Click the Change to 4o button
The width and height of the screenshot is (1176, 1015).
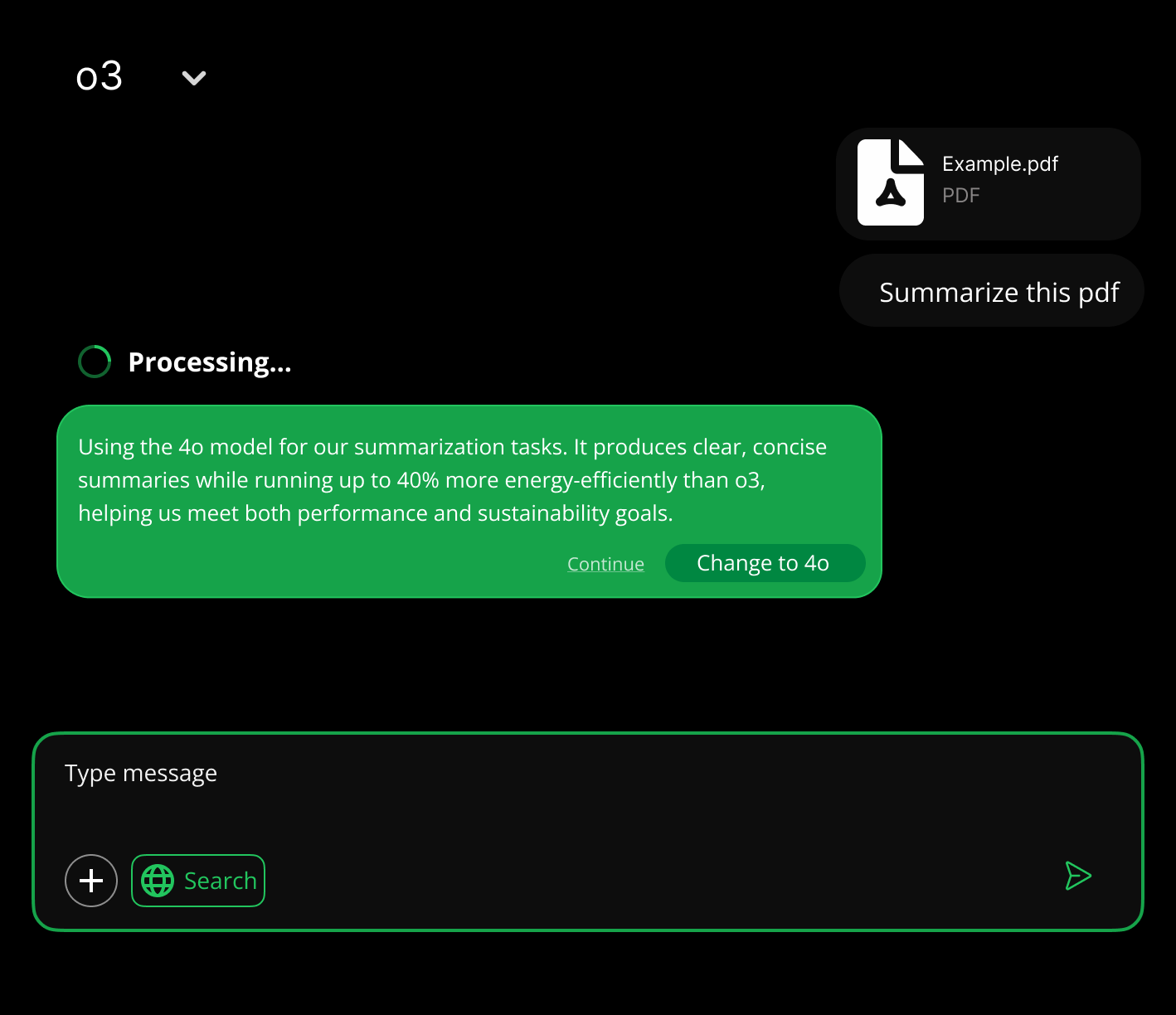tap(764, 563)
